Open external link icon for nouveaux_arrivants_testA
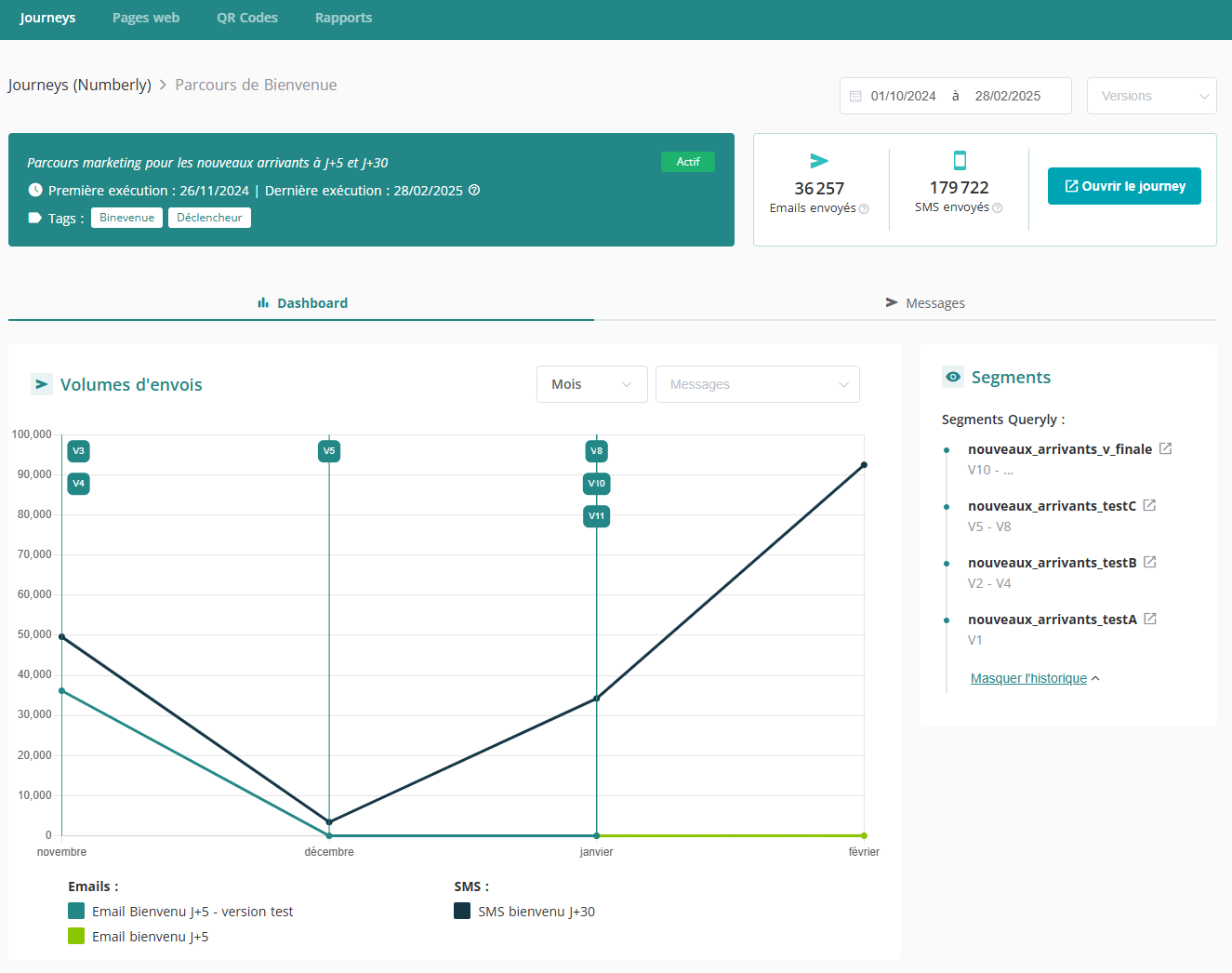The height and width of the screenshot is (973, 1232). 1150,619
